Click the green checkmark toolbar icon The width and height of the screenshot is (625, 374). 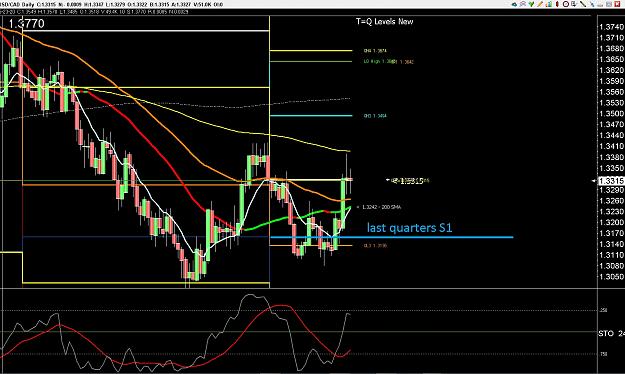pyautogui.click(x=531, y=4)
